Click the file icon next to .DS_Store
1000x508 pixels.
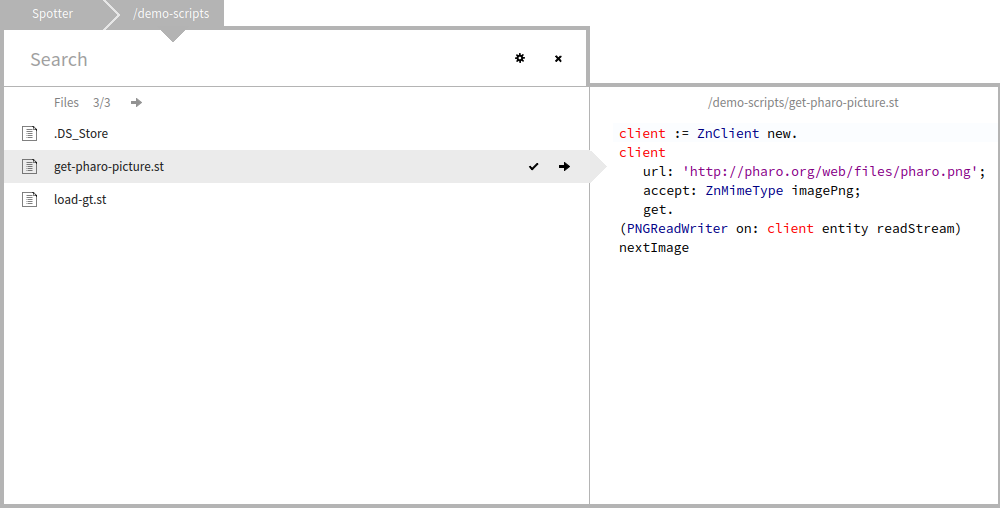click(29, 133)
